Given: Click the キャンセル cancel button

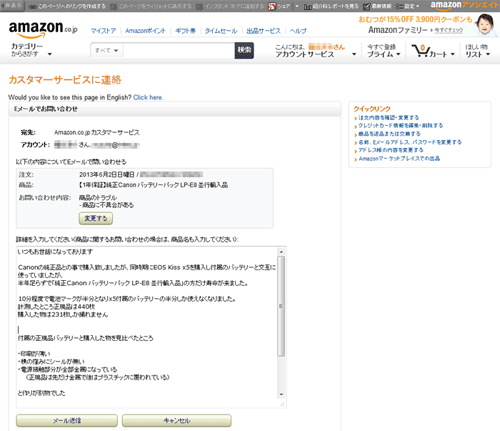Looking at the screenshot, I should point(177,421).
